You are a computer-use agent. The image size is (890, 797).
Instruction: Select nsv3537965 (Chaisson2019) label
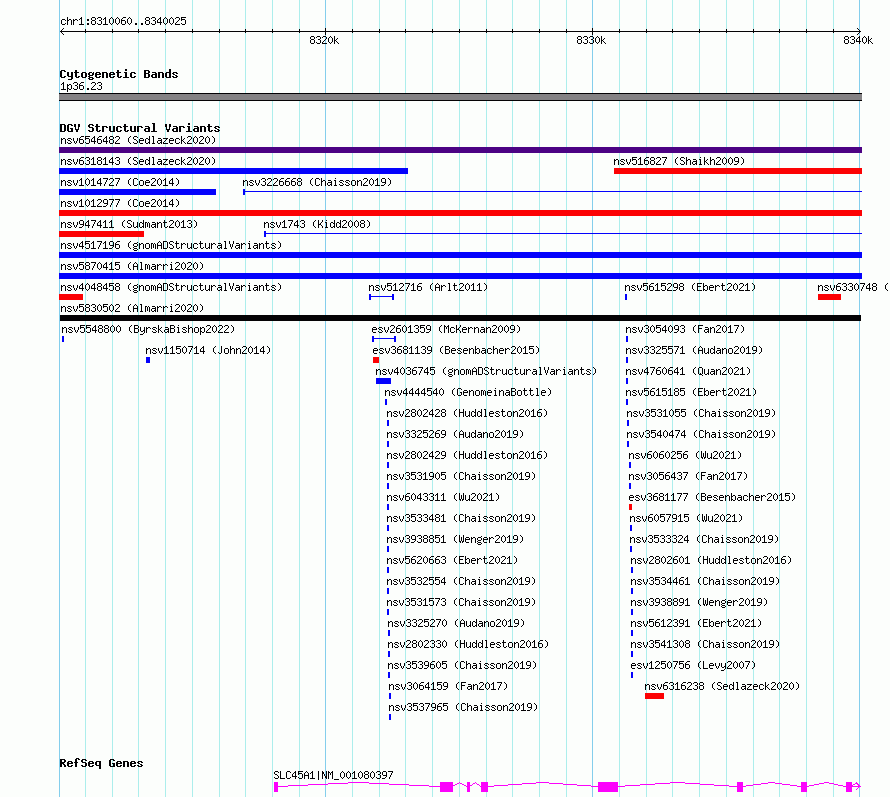pos(463,707)
